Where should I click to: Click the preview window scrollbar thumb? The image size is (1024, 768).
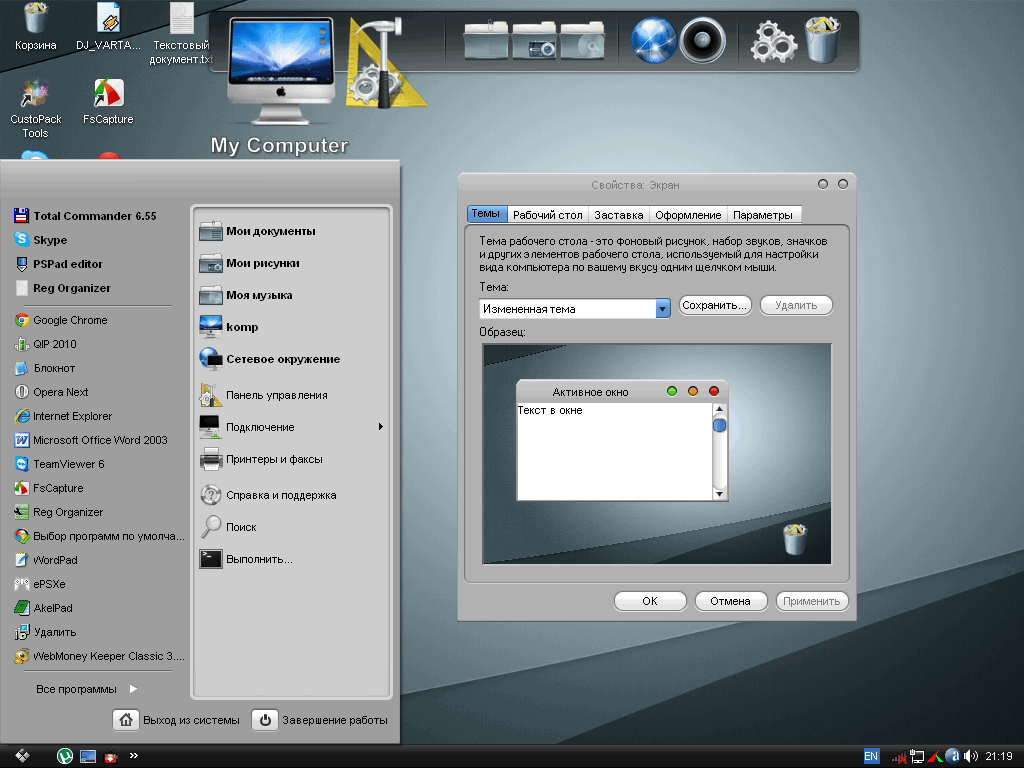[x=719, y=426]
